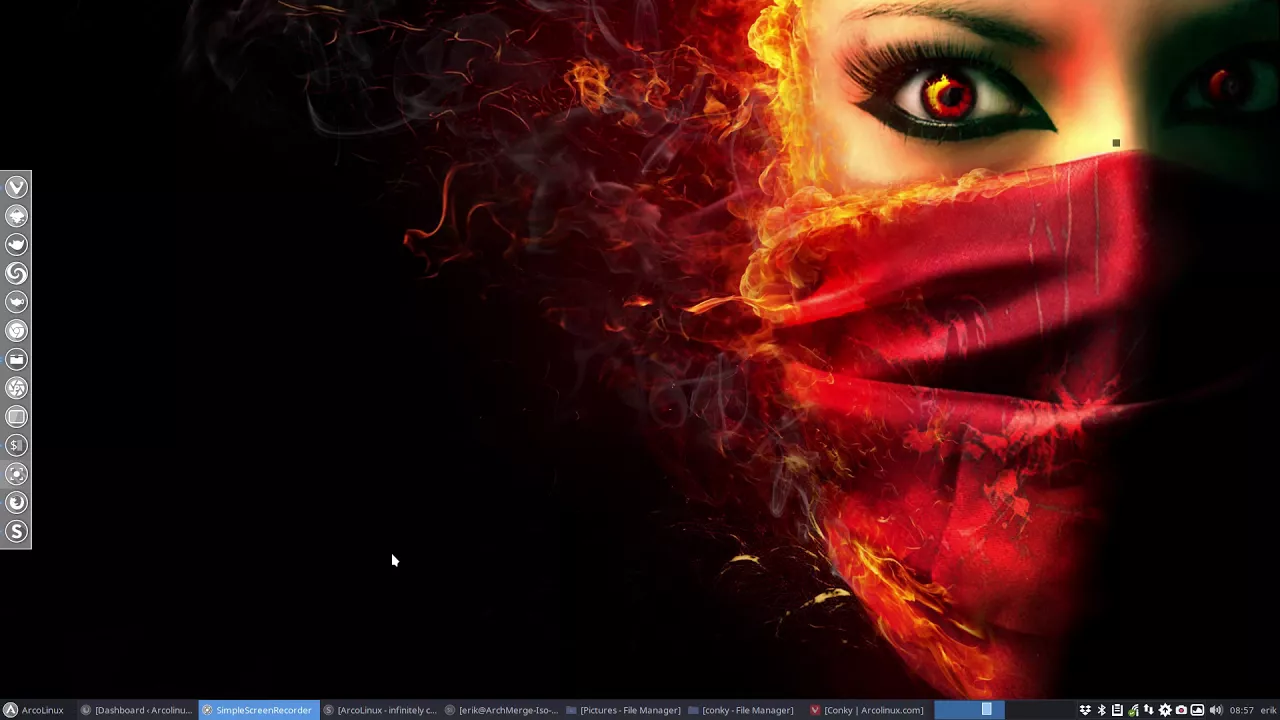
Task: Launch Chromium from the dock
Action: 16,331
